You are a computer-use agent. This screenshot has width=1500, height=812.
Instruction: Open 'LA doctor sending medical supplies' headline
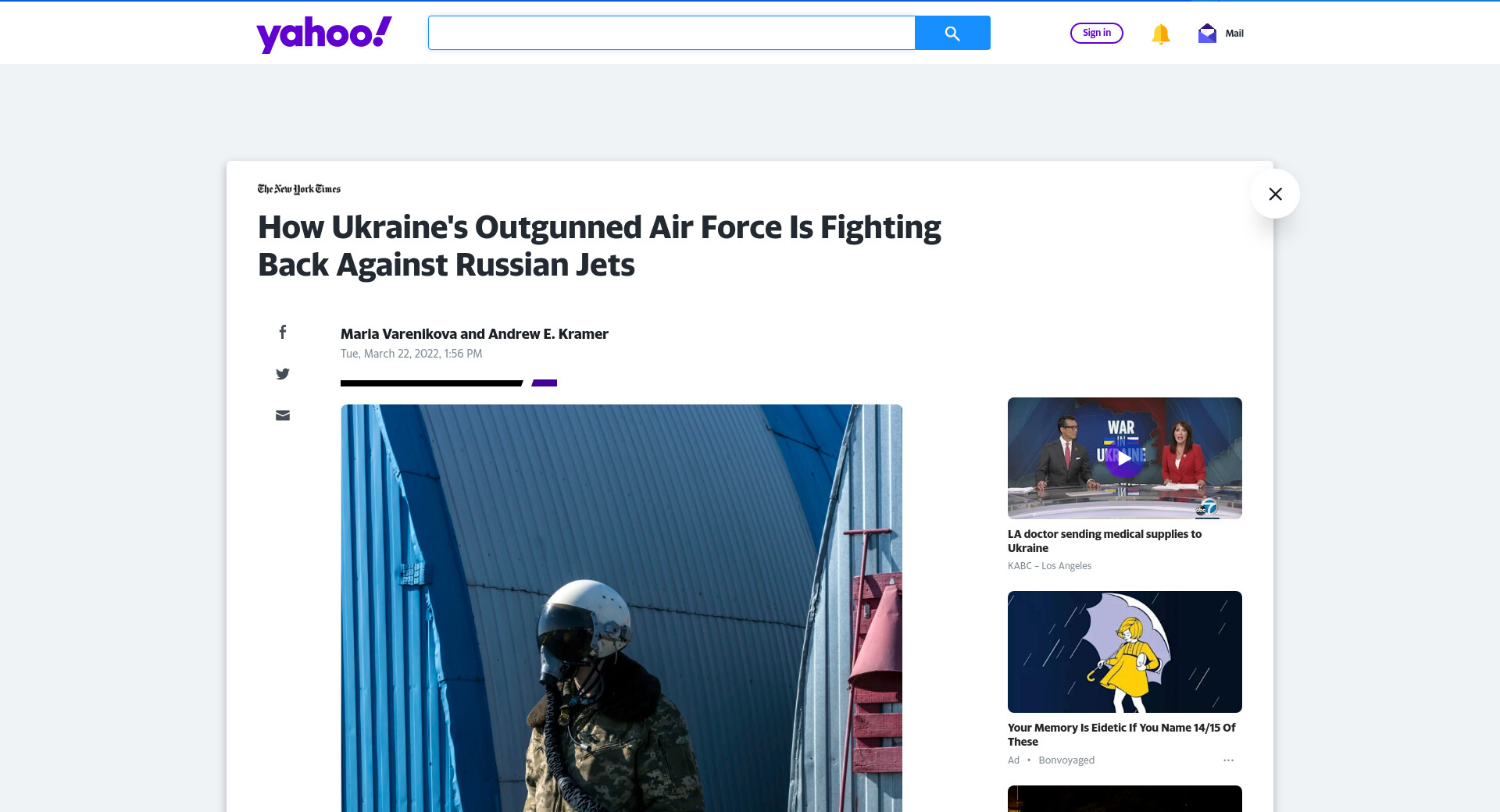pos(1105,541)
